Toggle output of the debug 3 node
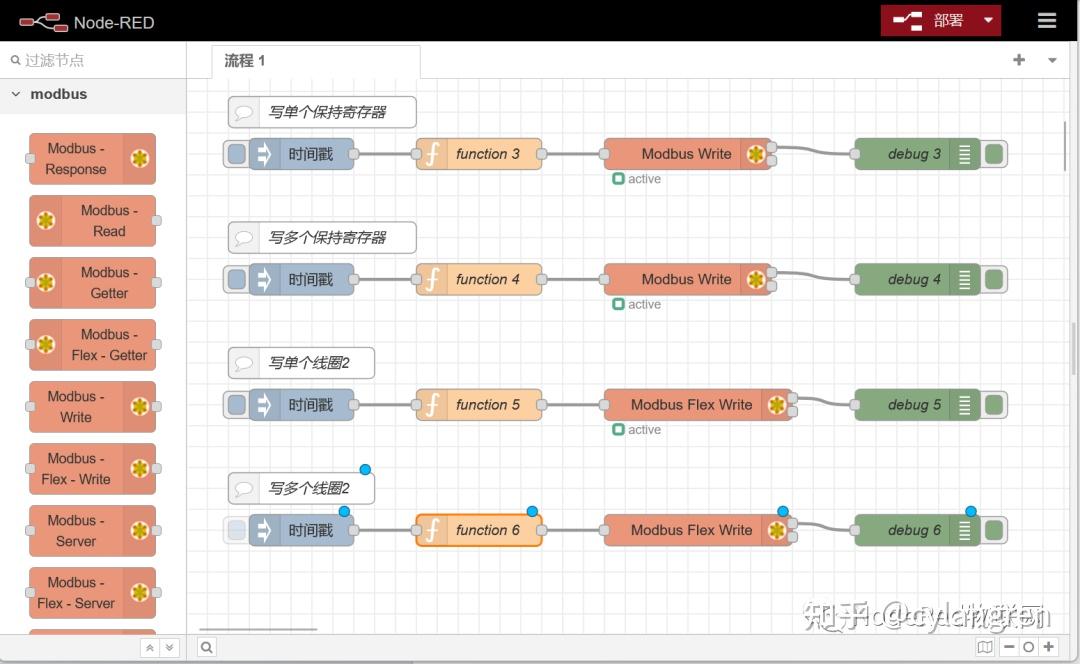The width and height of the screenshot is (1080, 664). 993,154
